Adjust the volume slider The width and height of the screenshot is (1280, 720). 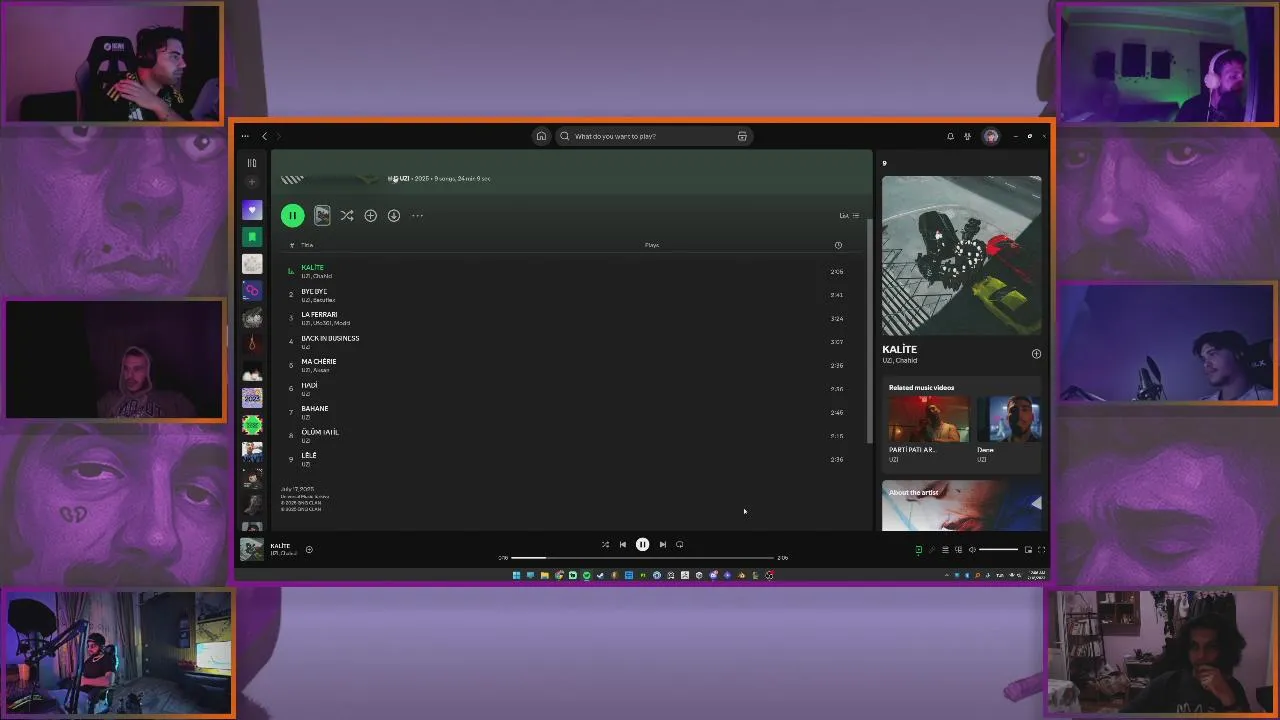click(x=998, y=550)
